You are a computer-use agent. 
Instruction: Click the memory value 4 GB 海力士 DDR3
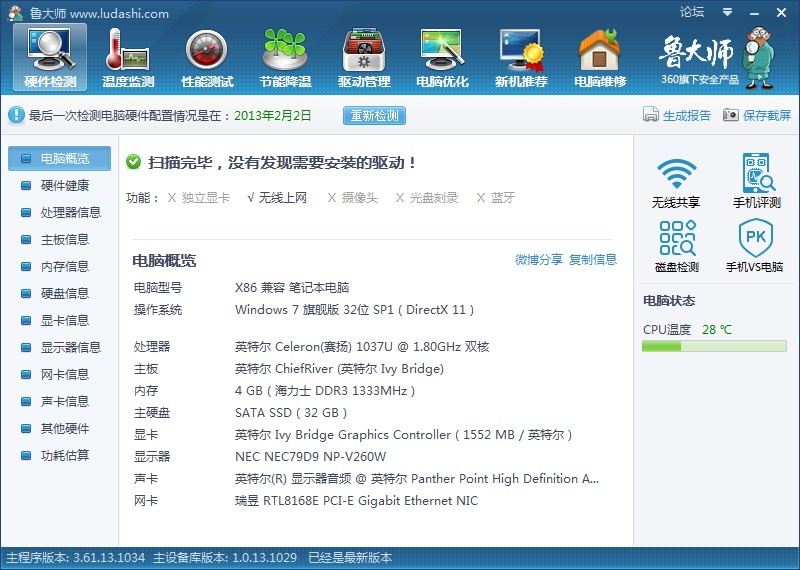click(x=325, y=391)
